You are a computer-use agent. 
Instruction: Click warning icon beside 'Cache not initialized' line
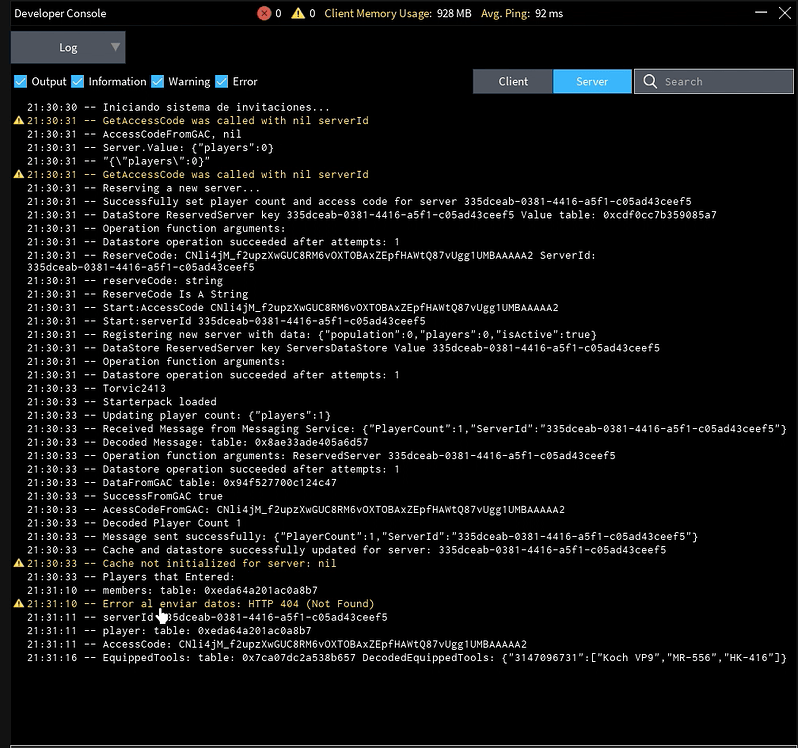[x=18, y=564]
